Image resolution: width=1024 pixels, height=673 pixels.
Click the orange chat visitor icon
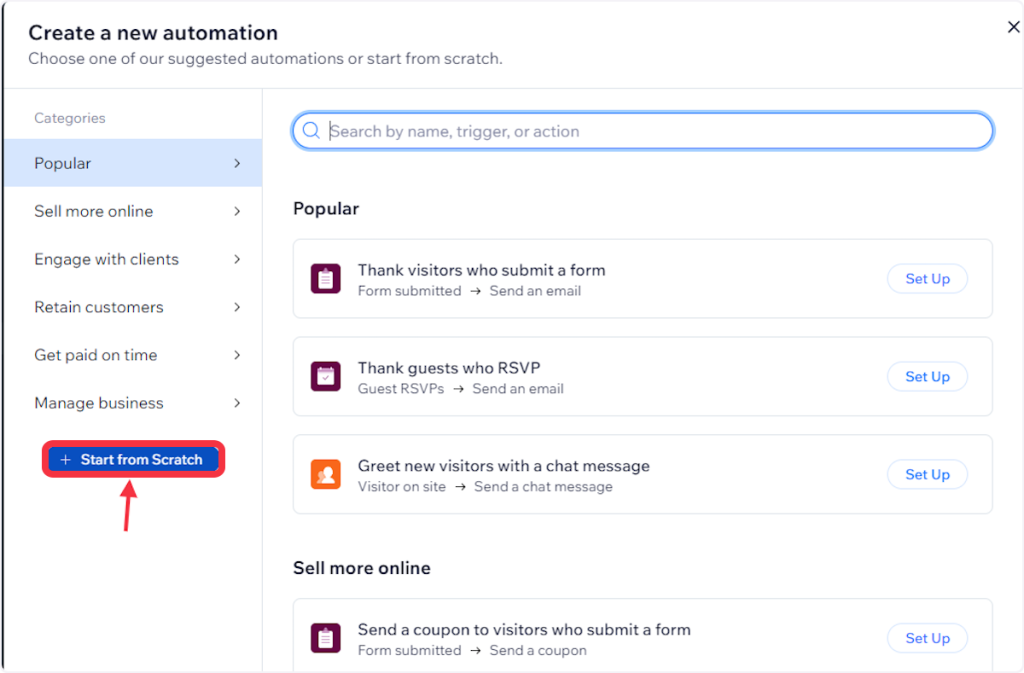pyautogui.click(x=325, y=475)
